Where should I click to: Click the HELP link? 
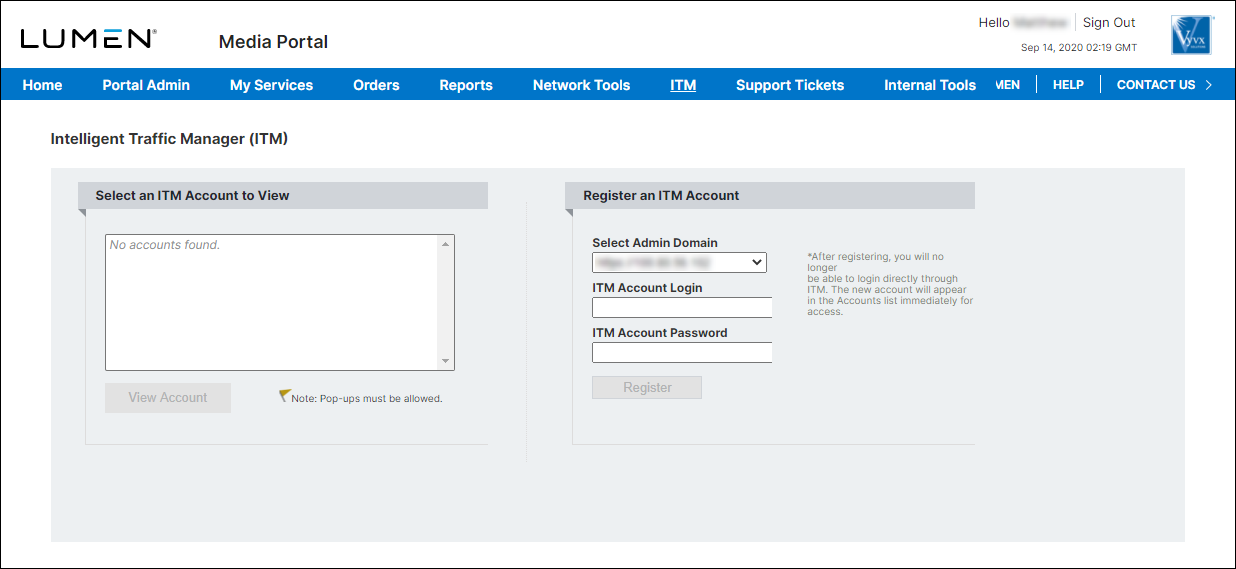click(1068, 85)
